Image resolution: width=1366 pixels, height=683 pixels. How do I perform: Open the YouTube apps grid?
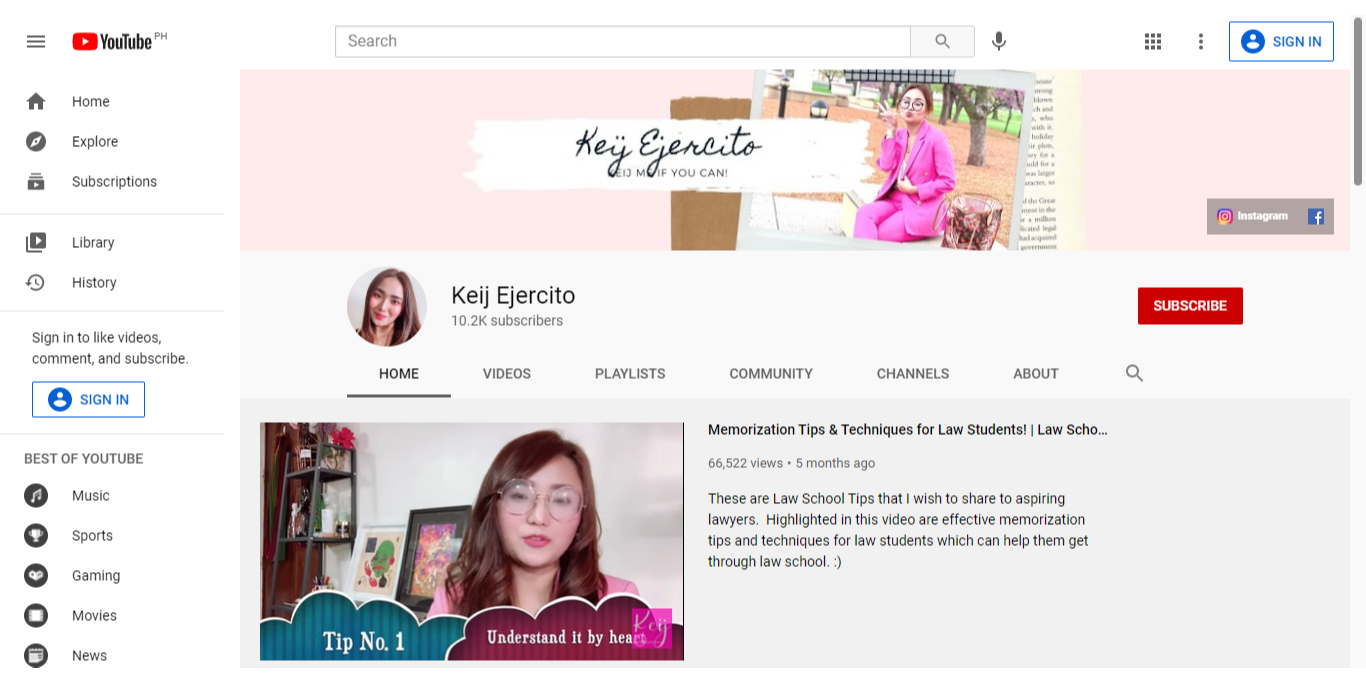tap(1153, 41)
